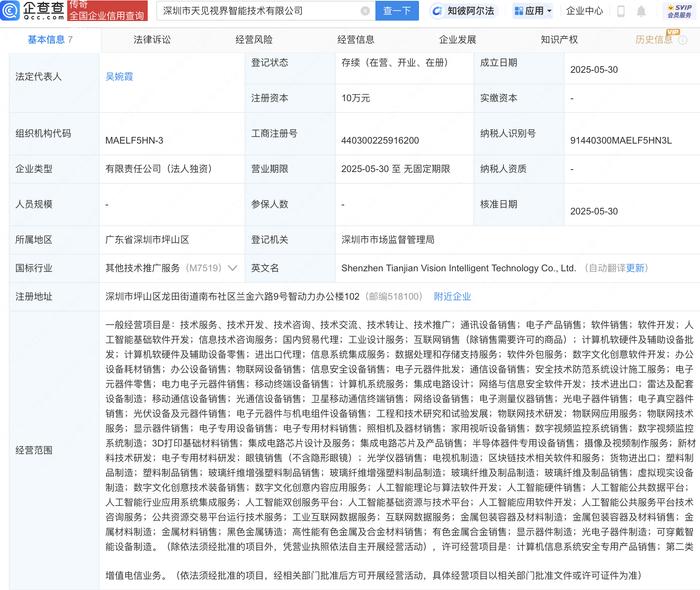Screen dimensions: 700x590
Task: Expand the 国标行业 chevron
Action: pyautogui.click(x=232, y=268)
